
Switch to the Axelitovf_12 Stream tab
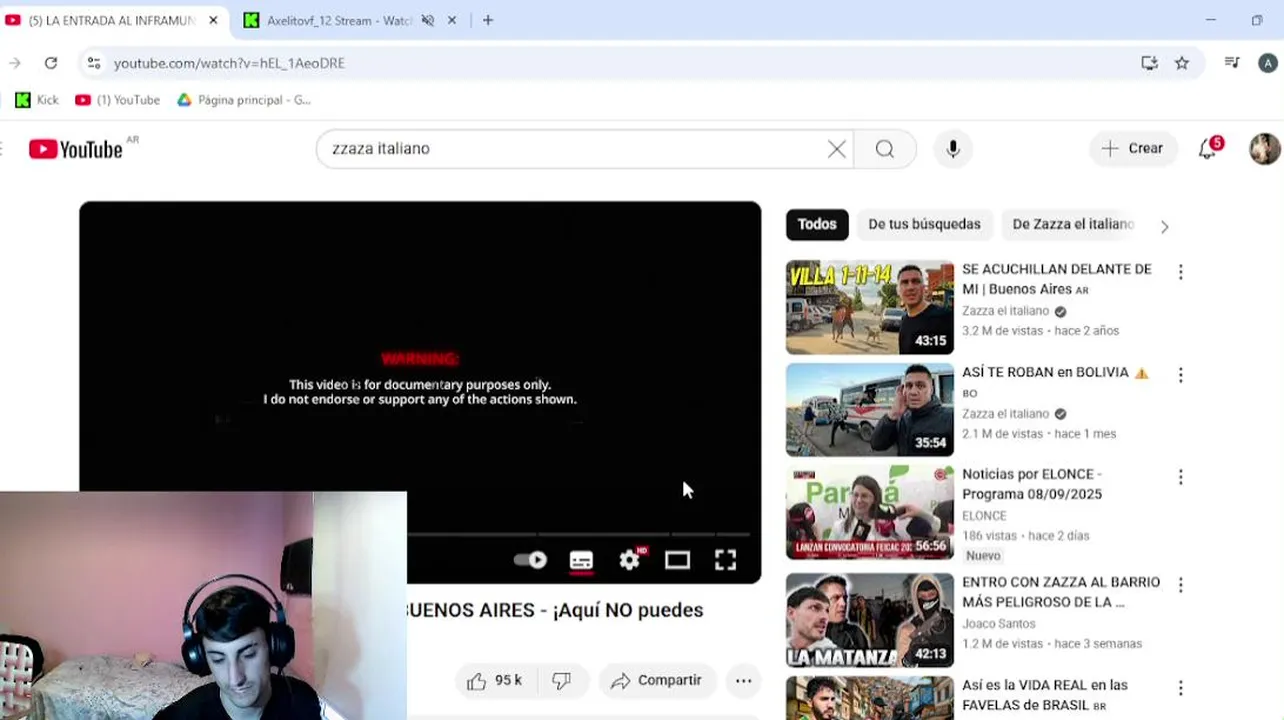340,20
